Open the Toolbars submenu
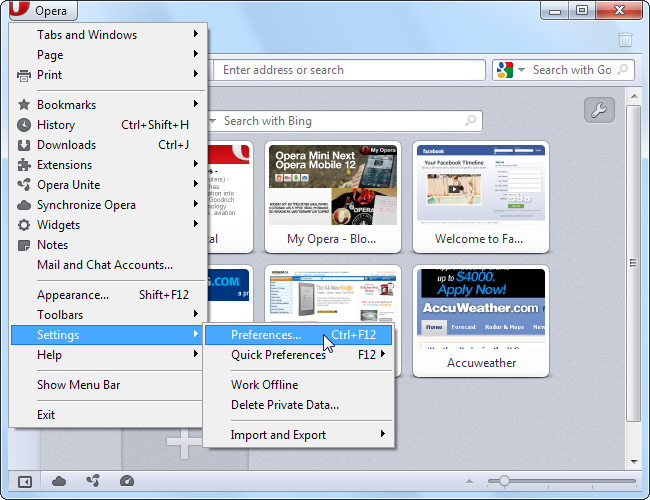This screenshot has width=650, height=500. tap(109, 315)
